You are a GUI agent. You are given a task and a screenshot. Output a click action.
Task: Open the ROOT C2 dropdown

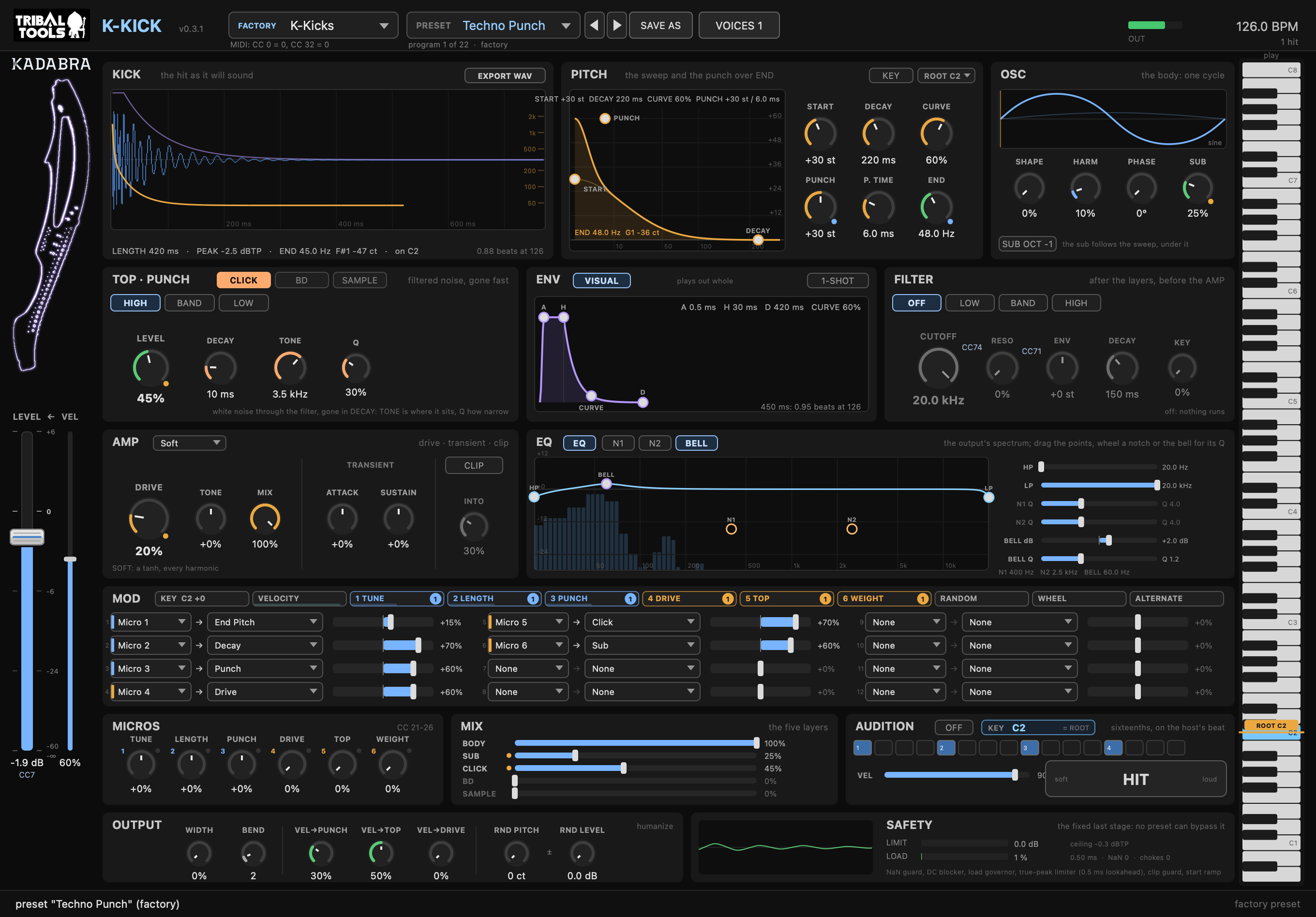coord(946,75)
